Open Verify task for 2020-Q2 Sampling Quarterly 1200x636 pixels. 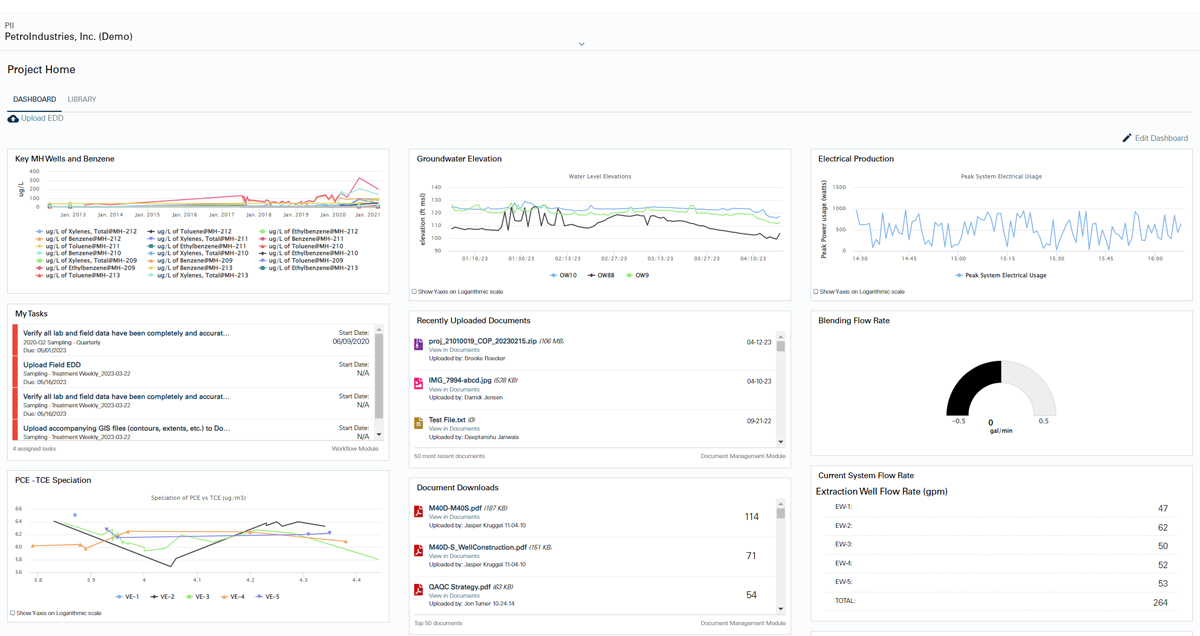126,333
